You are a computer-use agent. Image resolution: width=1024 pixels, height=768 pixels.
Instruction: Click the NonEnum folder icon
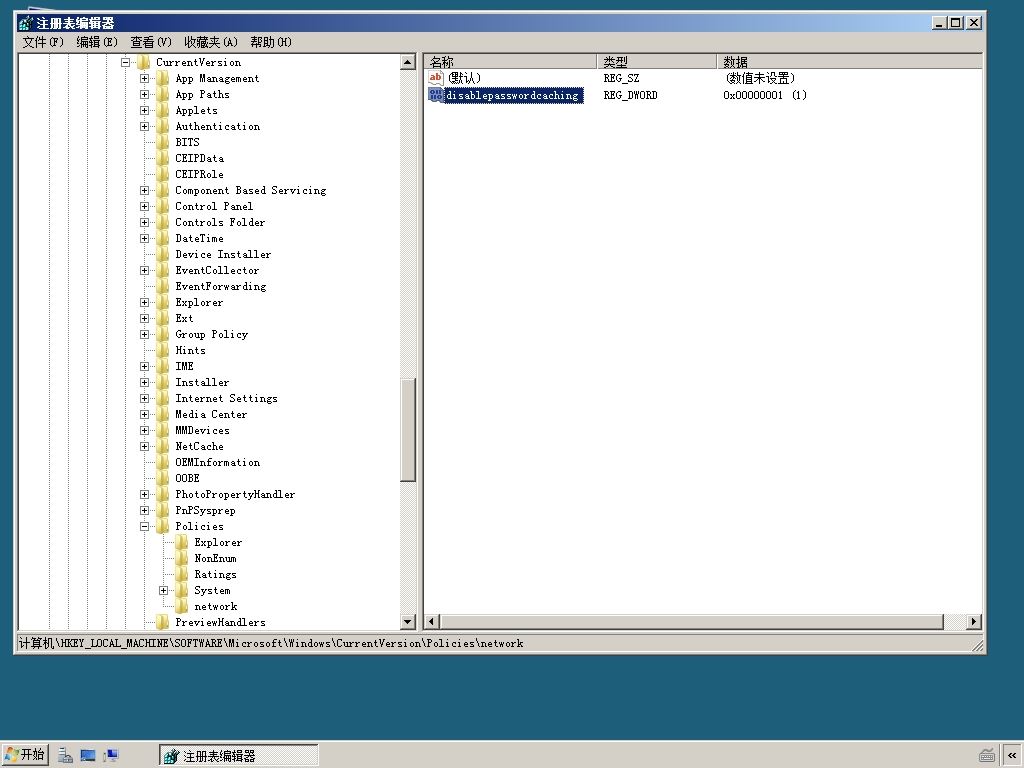tap(182, 558)
